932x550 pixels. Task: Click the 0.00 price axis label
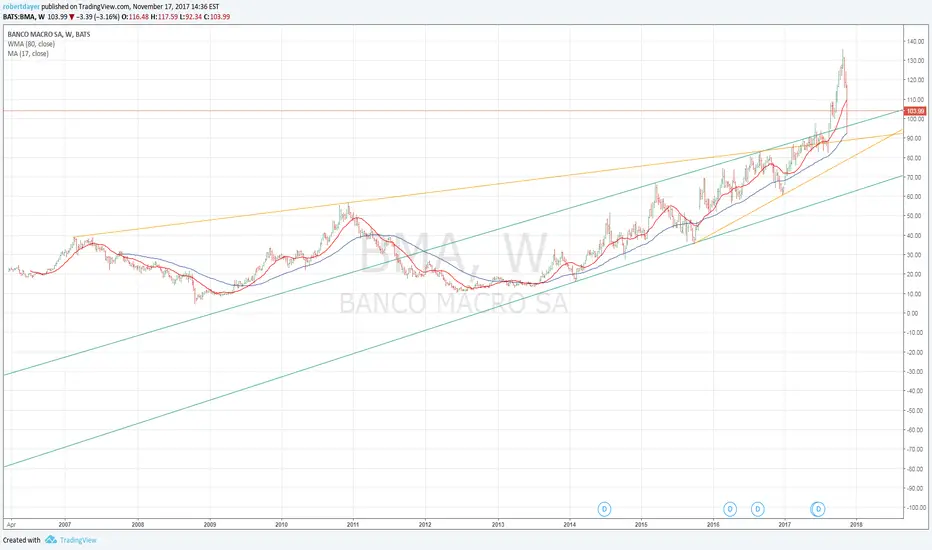tap(913, 313)
